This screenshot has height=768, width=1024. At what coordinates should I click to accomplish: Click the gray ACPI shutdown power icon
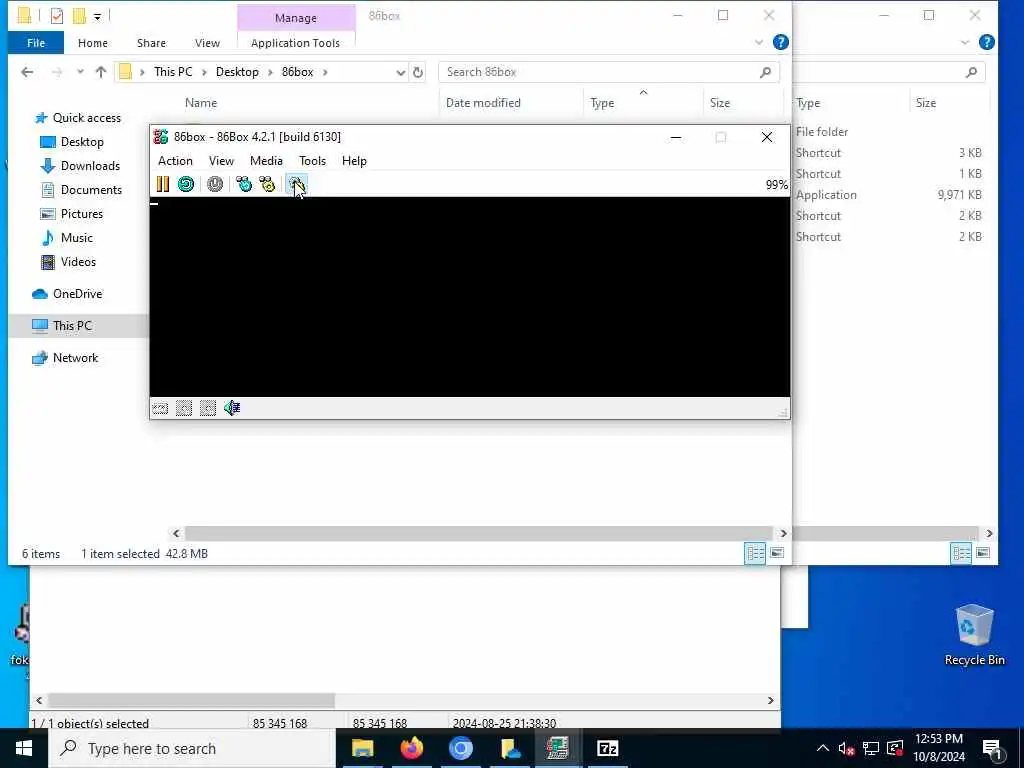click(215, 184)
